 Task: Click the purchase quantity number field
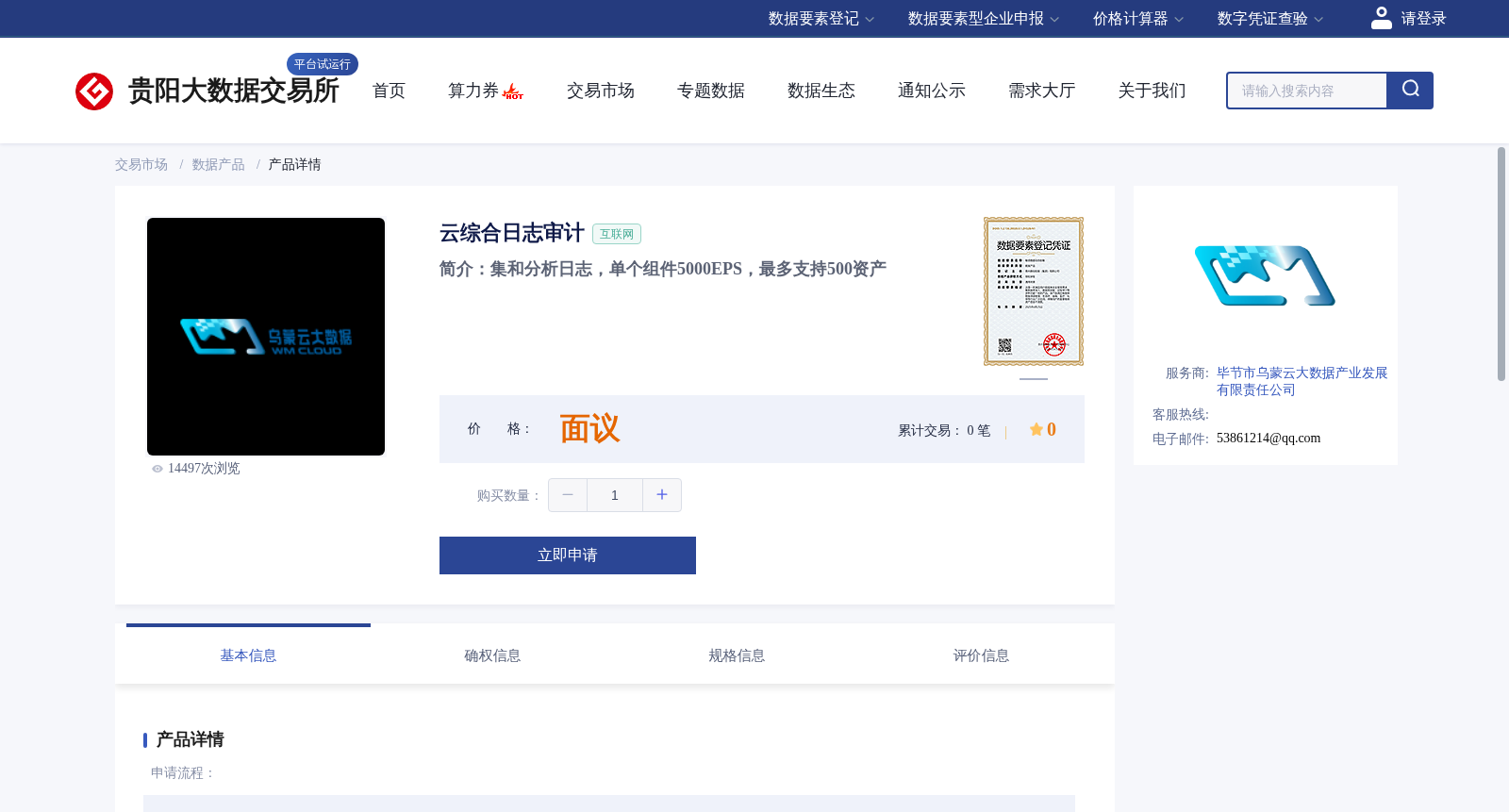pos(615,495)
